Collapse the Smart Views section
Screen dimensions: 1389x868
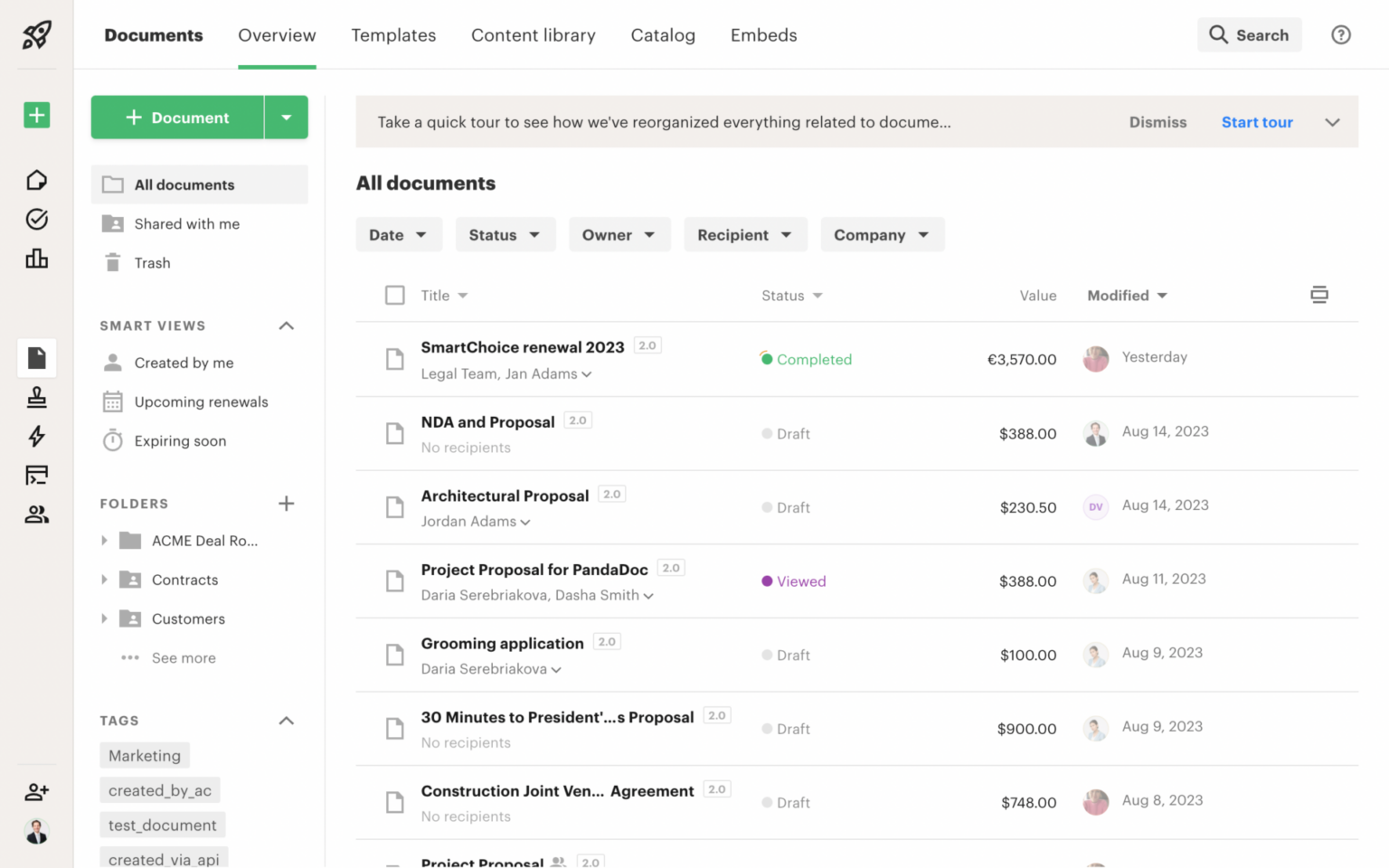[x=287, y=325]
